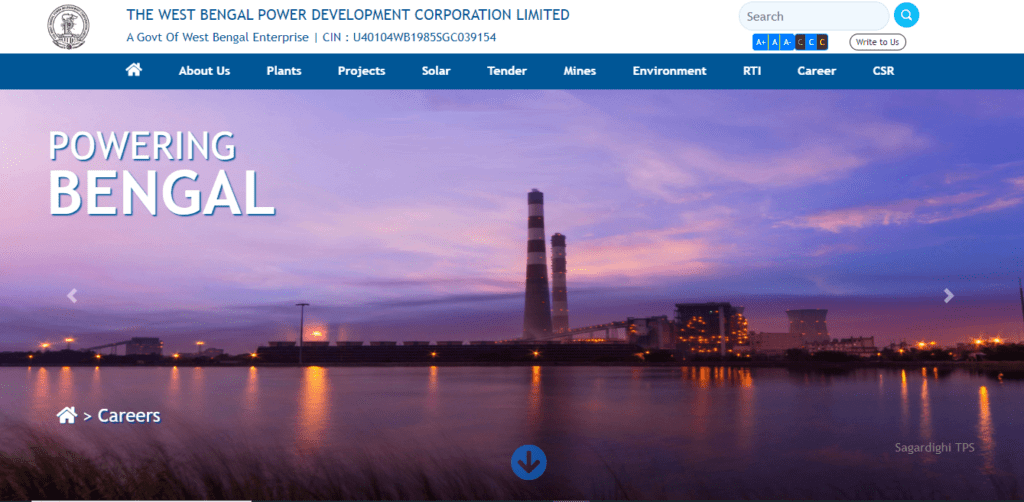The image size is (1024, 502).
Task: Click the Careers breadcrumb text
Action: [129, 416]
